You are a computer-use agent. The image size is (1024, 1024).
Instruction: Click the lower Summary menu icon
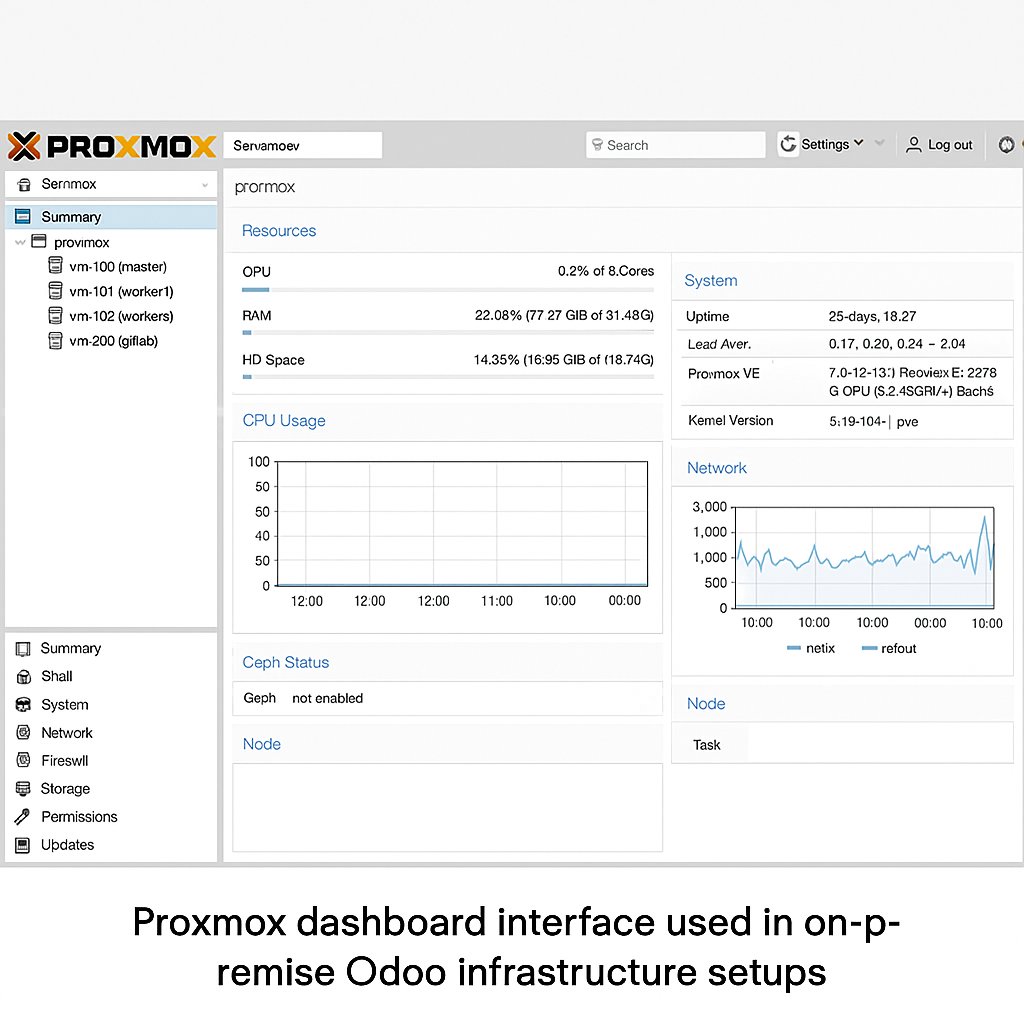pos(23,649)
